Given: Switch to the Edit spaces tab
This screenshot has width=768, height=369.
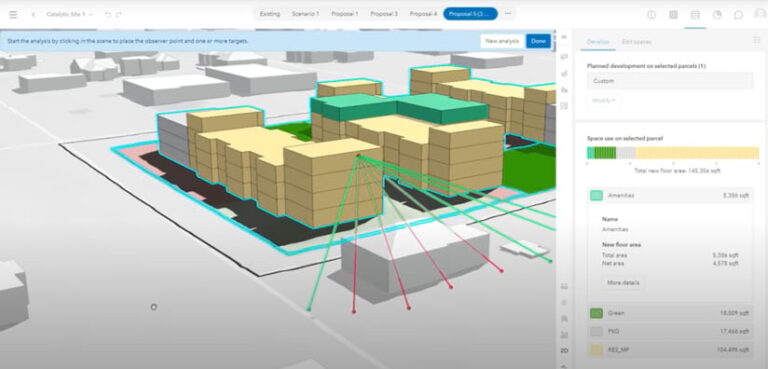Looking at the screenshot, I should coord(636,42).
